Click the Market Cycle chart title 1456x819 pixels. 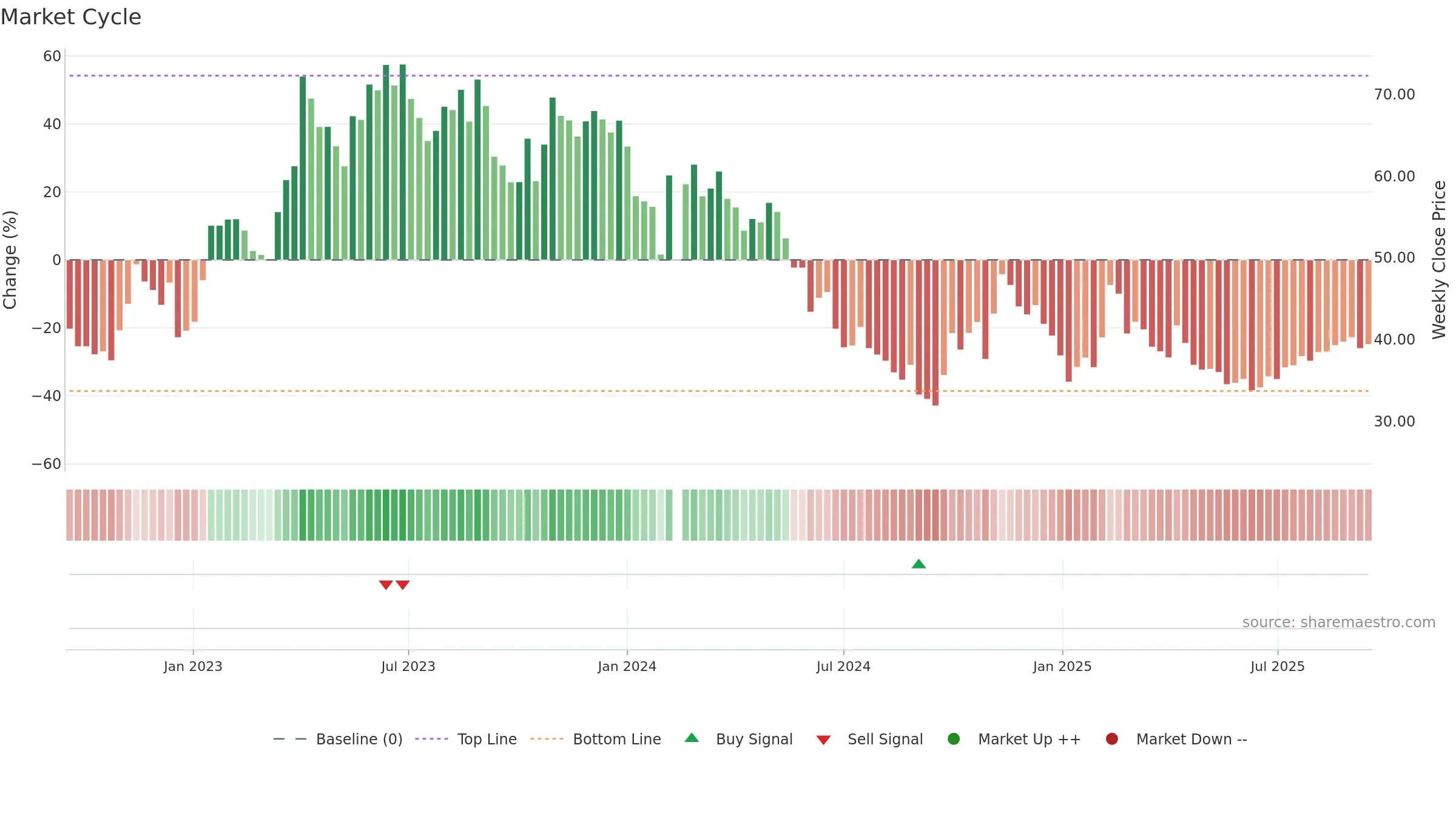[71, 17]
